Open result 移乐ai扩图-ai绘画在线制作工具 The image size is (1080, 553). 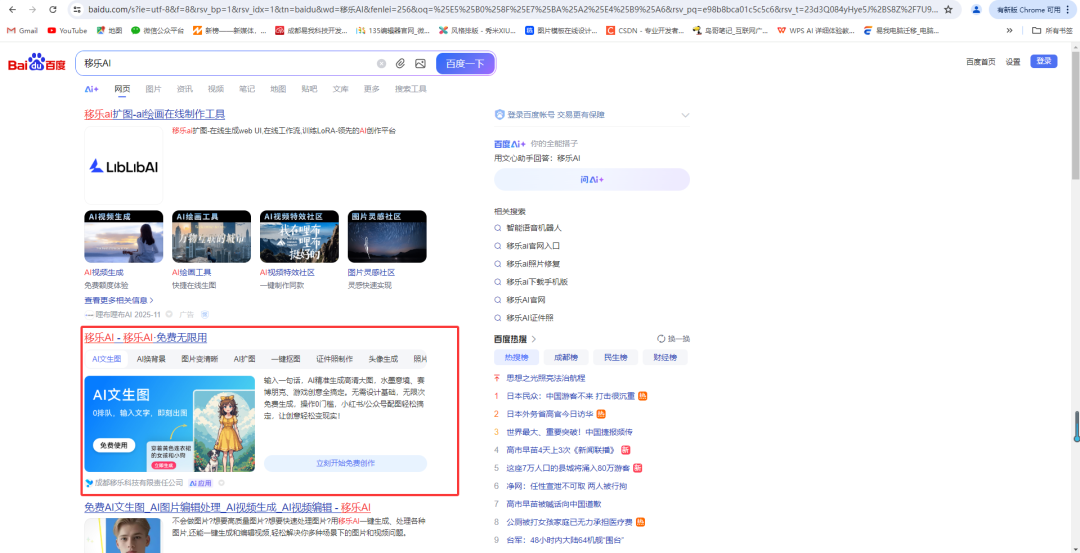pyautogui.click(x=154, y=114)
